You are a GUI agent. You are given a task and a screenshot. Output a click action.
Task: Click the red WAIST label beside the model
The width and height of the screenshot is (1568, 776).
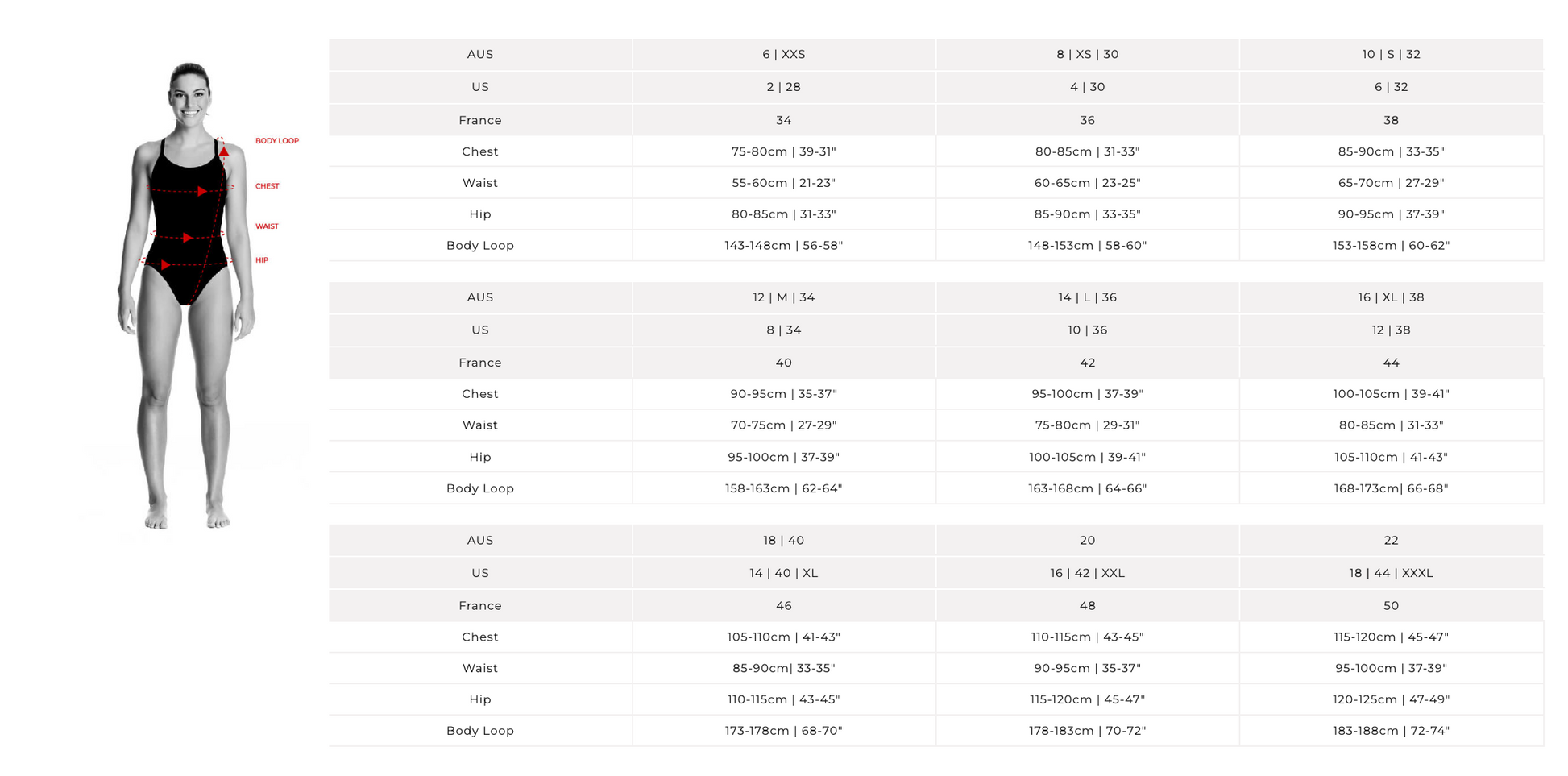267,226
